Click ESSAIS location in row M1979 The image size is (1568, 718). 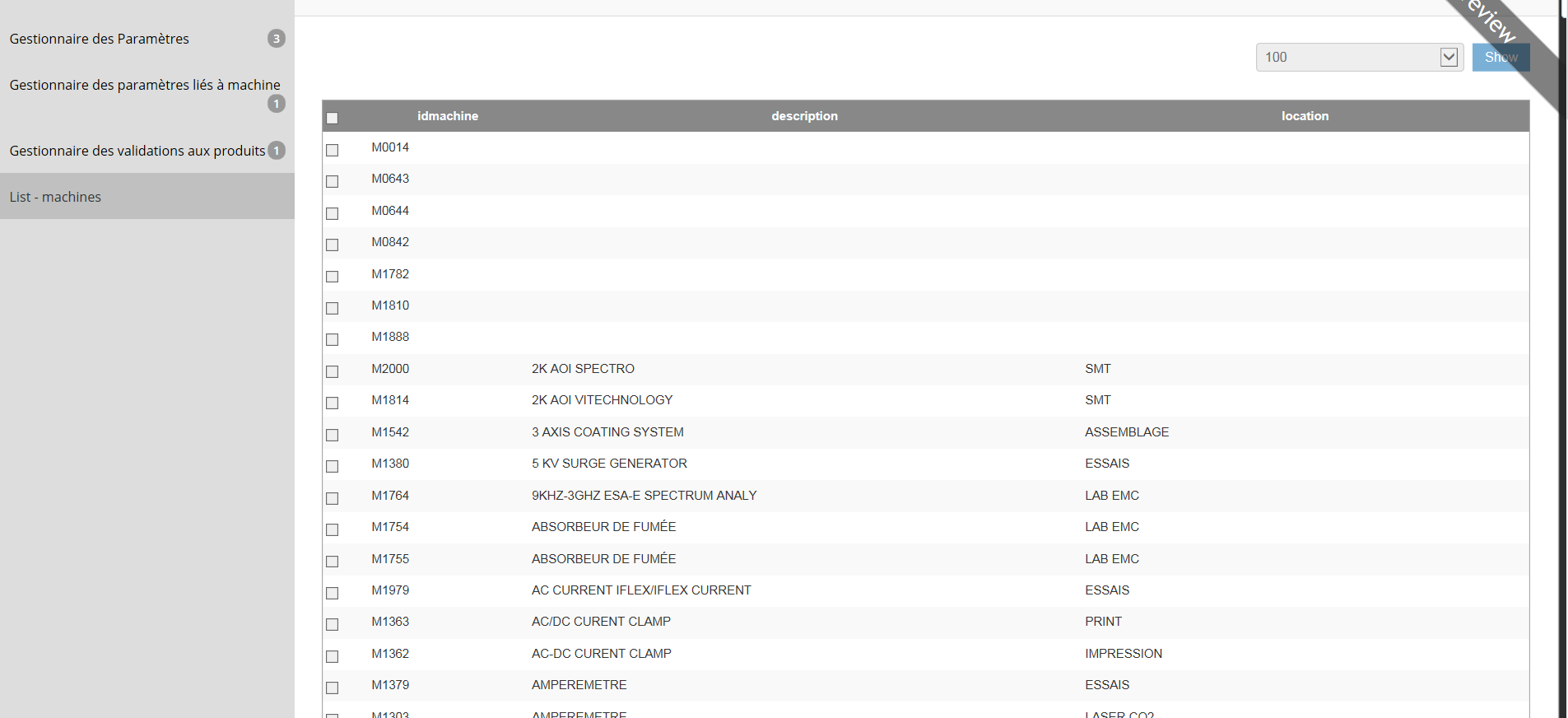[1107, 590]
